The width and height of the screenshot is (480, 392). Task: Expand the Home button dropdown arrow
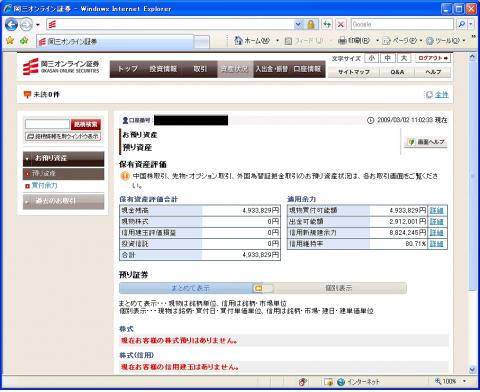(277, 41)
